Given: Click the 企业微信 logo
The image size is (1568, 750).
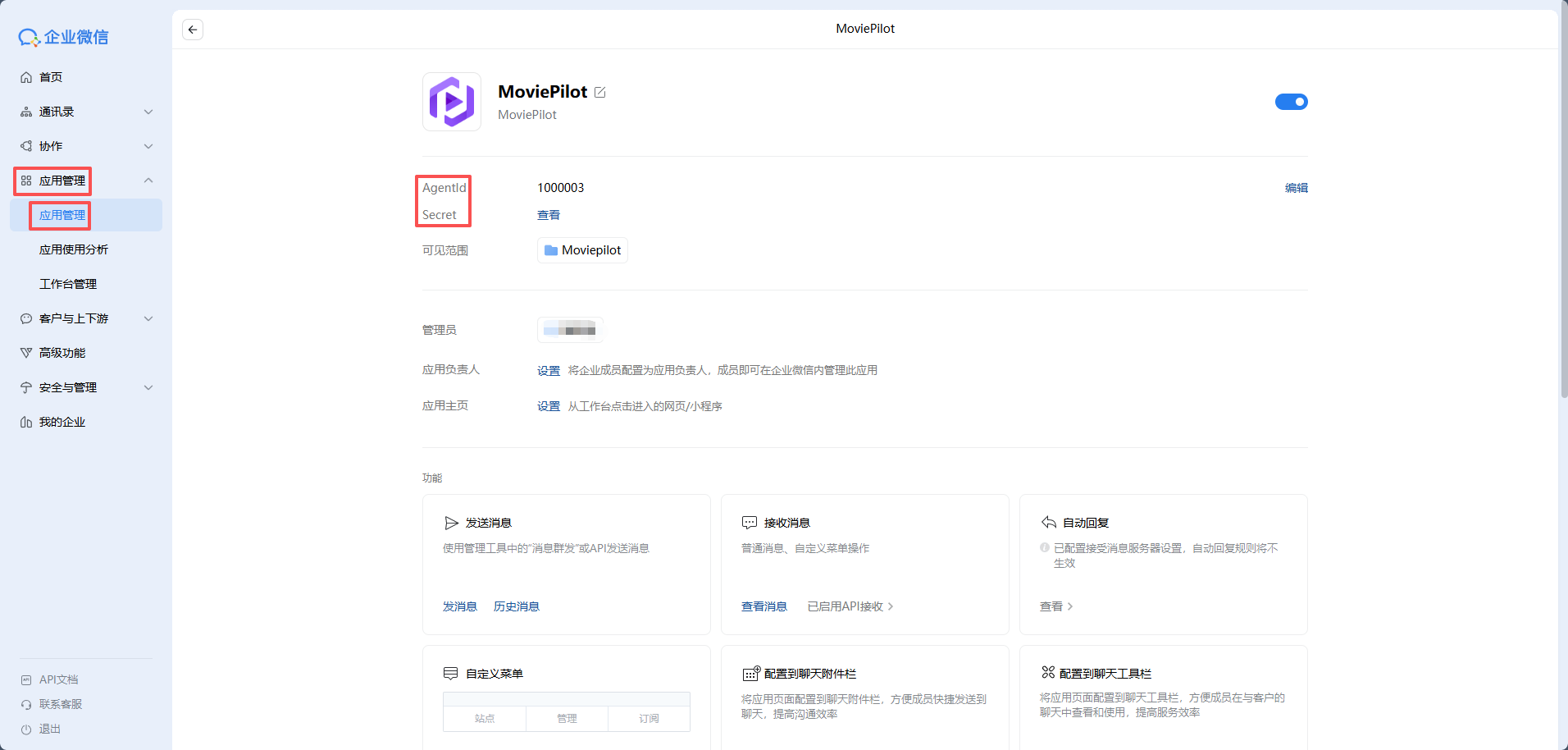Looking at the screenshot, I should click(x=64, y=37).
